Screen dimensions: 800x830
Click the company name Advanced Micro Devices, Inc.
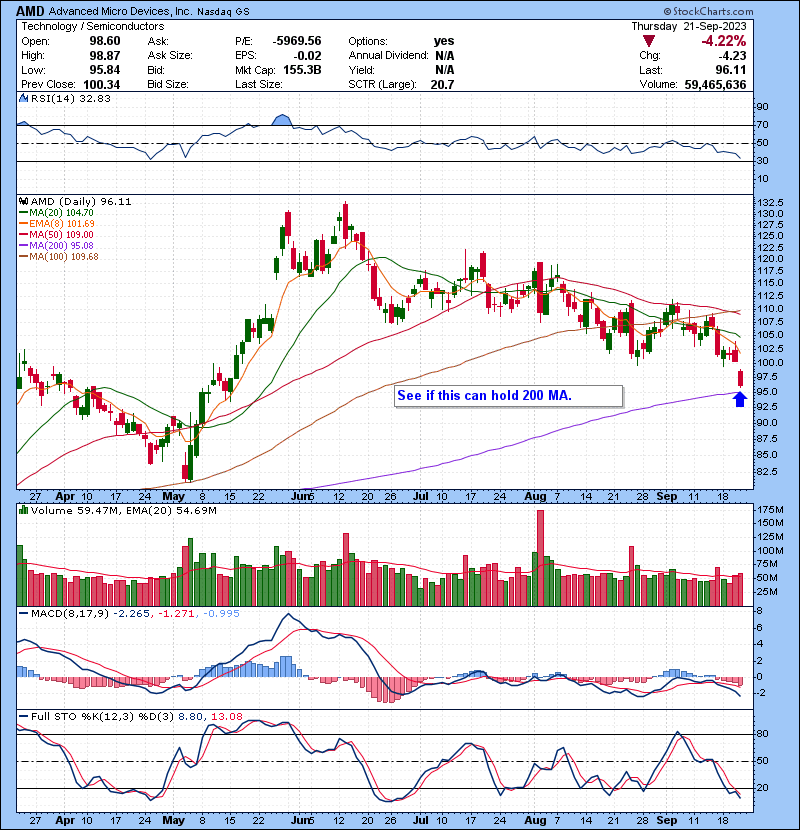pos(121,11)
